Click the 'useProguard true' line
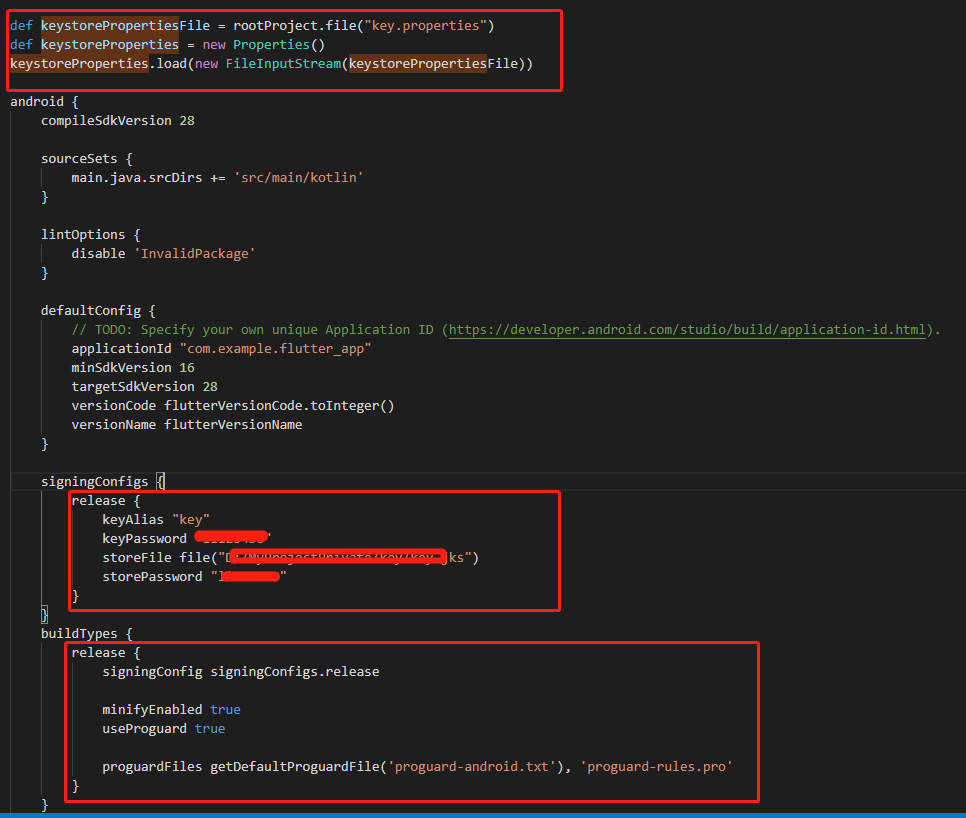The image size is (966, 818). (x=164, y=729)
